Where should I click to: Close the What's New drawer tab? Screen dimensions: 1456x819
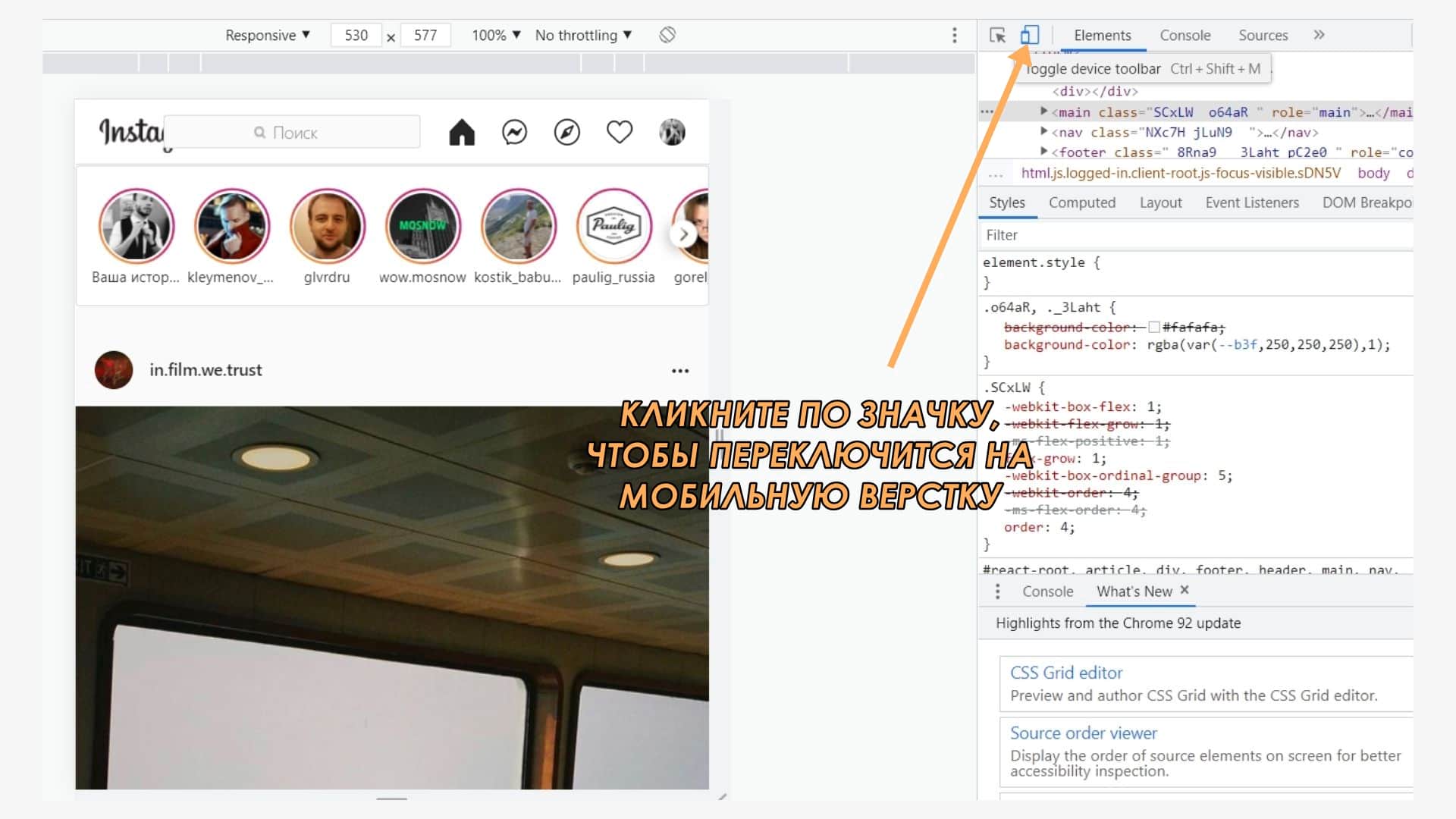pos(1185,590)
